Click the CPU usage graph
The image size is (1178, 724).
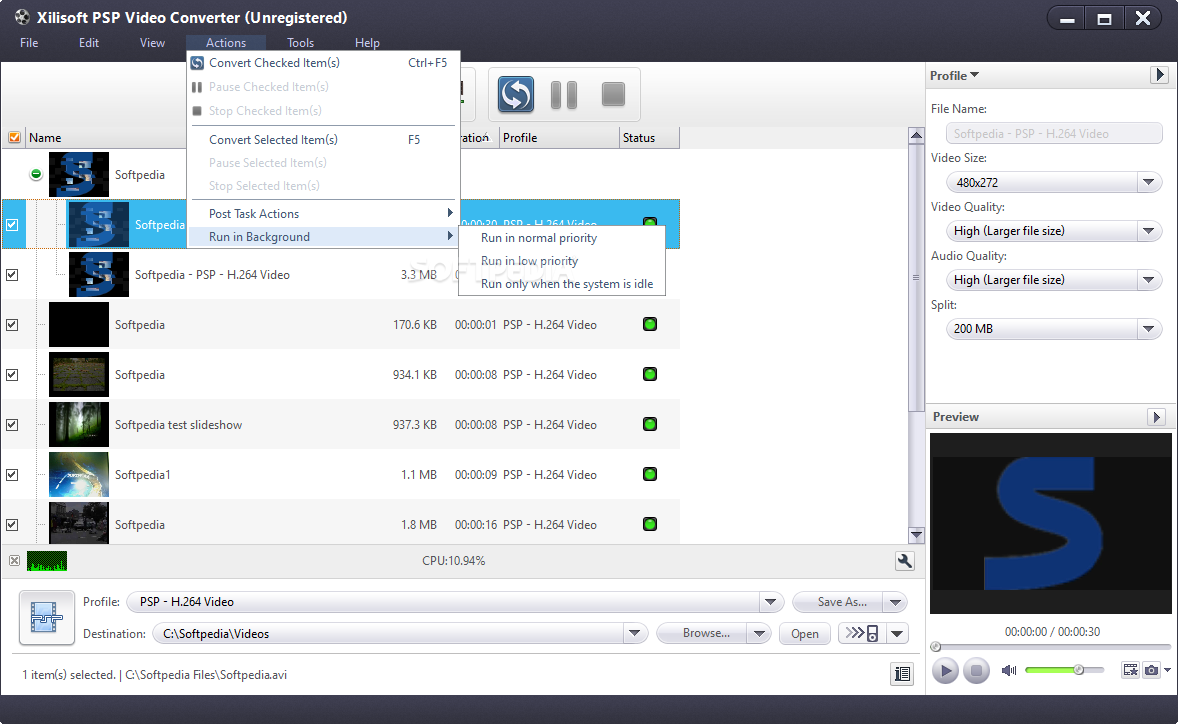47,561
